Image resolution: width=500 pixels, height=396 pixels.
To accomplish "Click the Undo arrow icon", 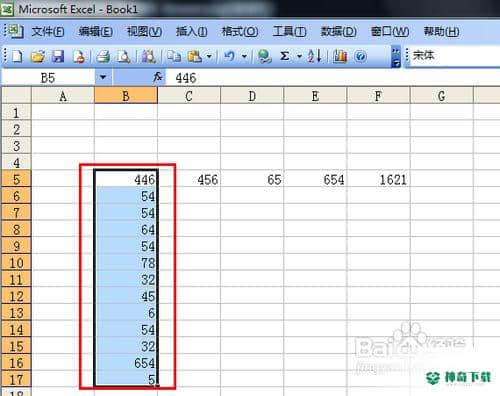I will click(229, 56).
